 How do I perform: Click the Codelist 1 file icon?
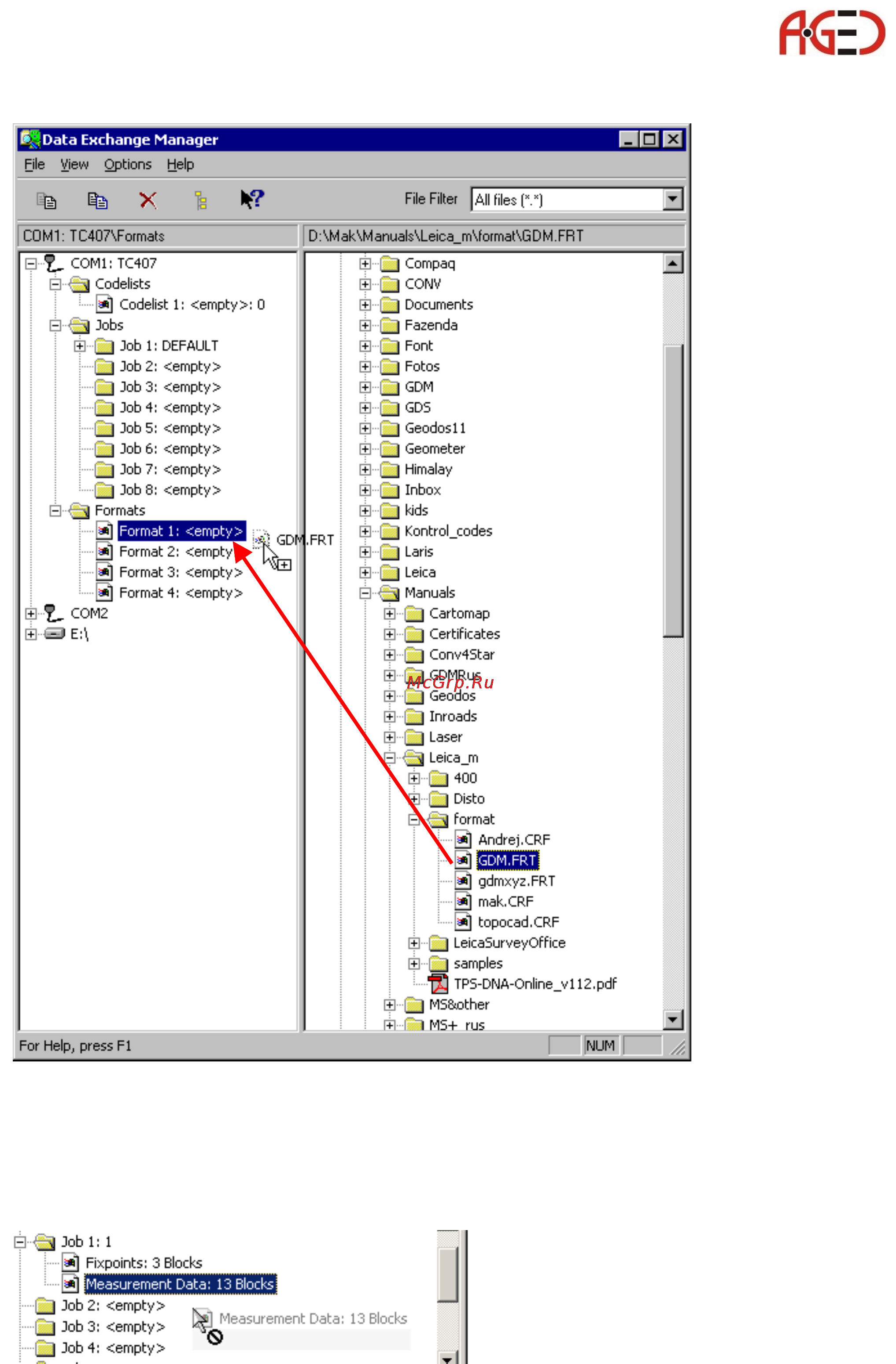coord(104,304)
